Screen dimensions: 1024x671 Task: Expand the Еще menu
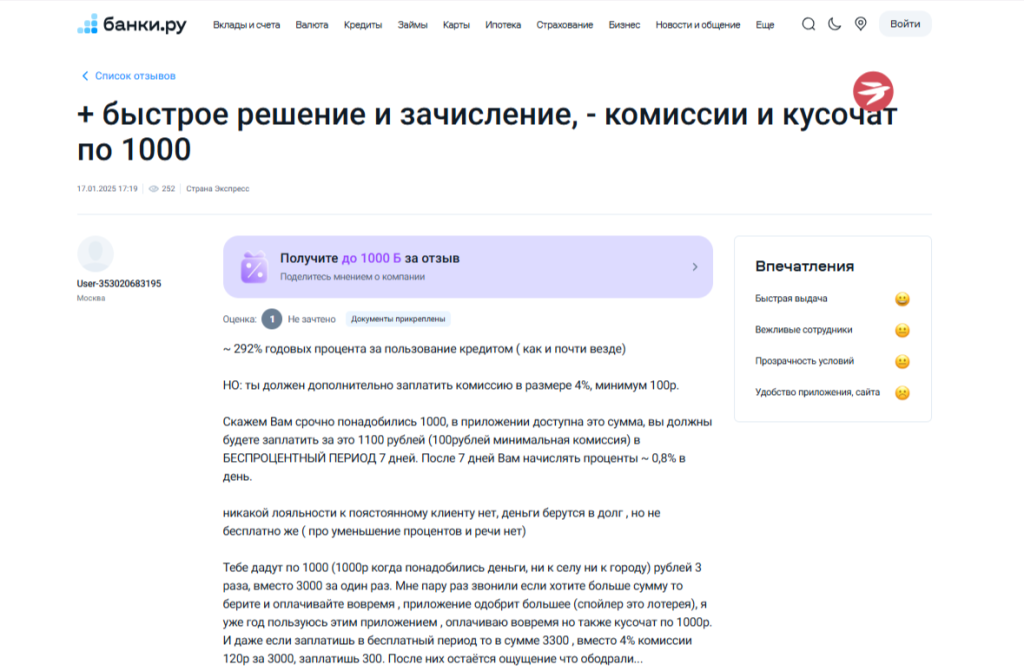coord(765,25)
